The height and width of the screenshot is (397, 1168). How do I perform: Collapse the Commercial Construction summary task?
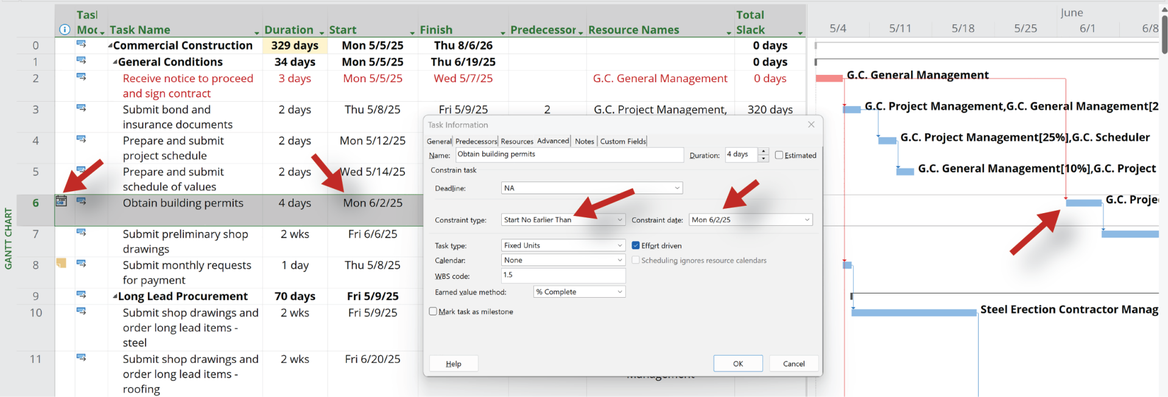tap(110, 45)
